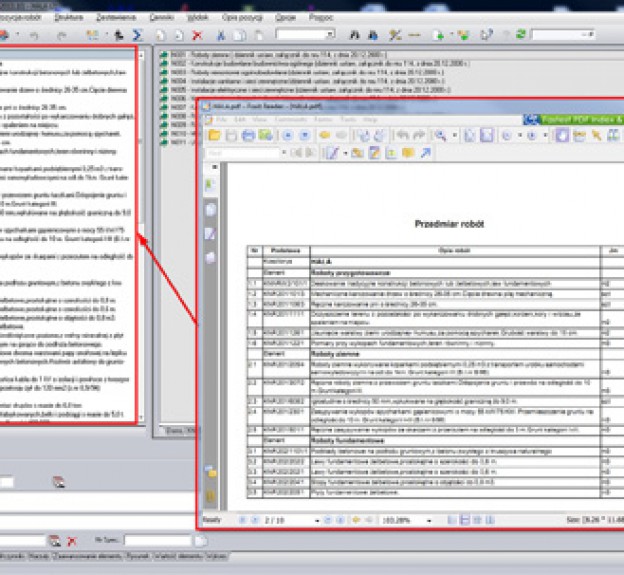624x575 pixels.
Task: Click the scissors cut icon in main toolbar
Action: 221,35
